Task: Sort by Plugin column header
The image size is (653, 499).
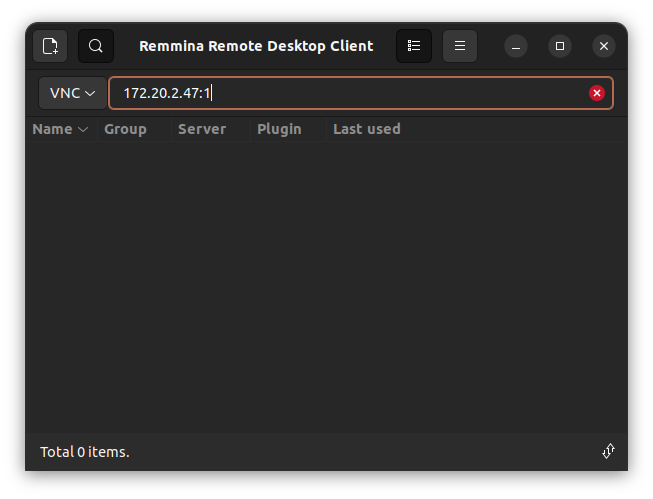Action: coord(288,129)
